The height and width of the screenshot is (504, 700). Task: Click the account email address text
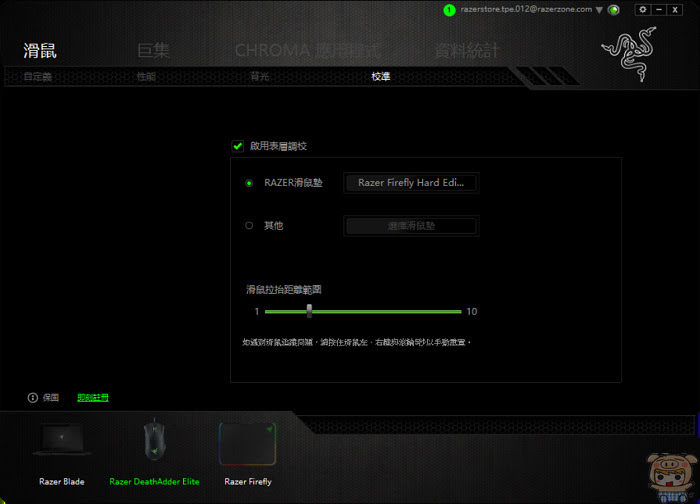tap(526, 9)
